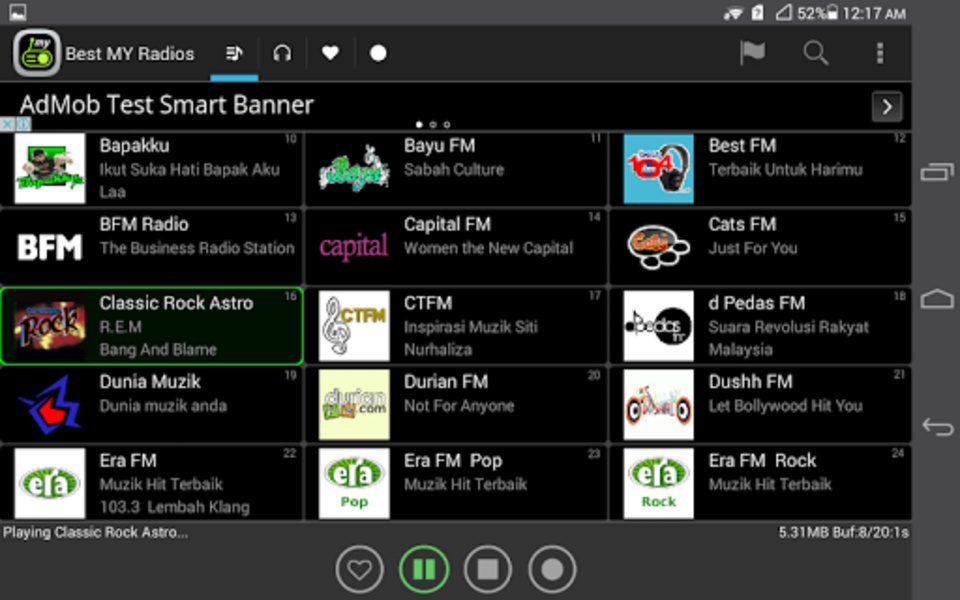960x600 pixels.
Task: Select the station list music-note tab
Action: [x=234, y=53]
